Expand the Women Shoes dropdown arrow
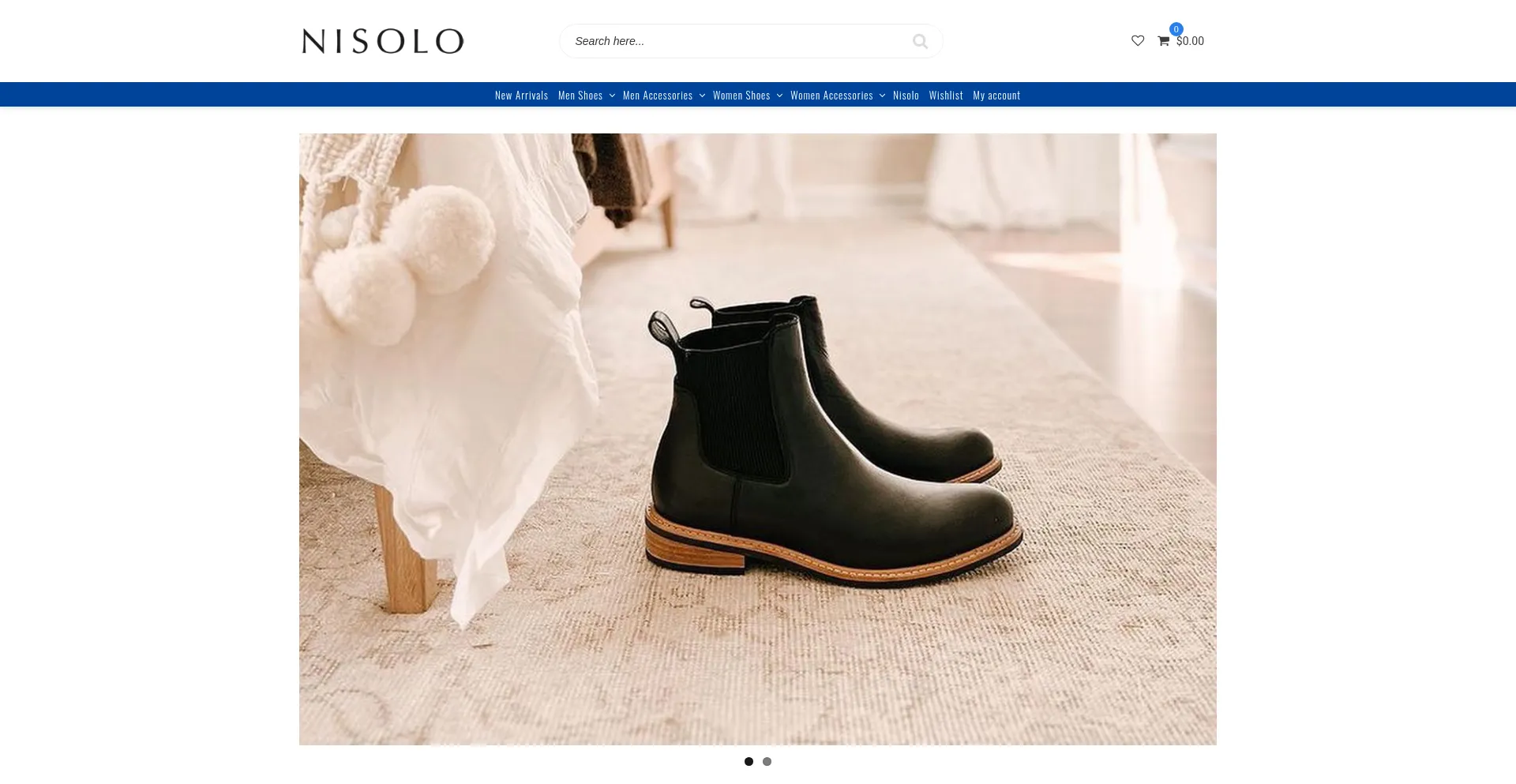 [779, 96]
